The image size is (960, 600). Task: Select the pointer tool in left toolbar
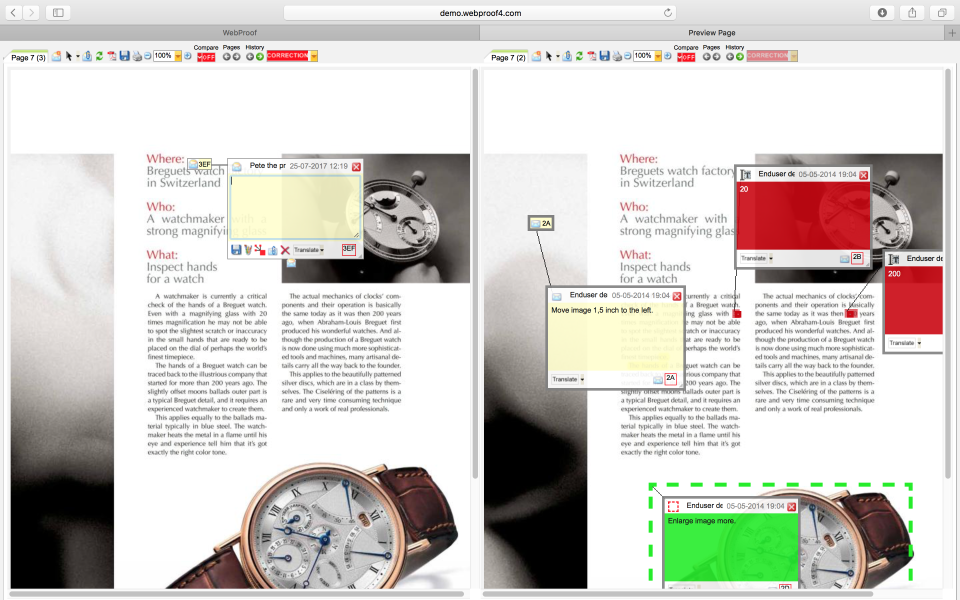[x=69, y=56]
